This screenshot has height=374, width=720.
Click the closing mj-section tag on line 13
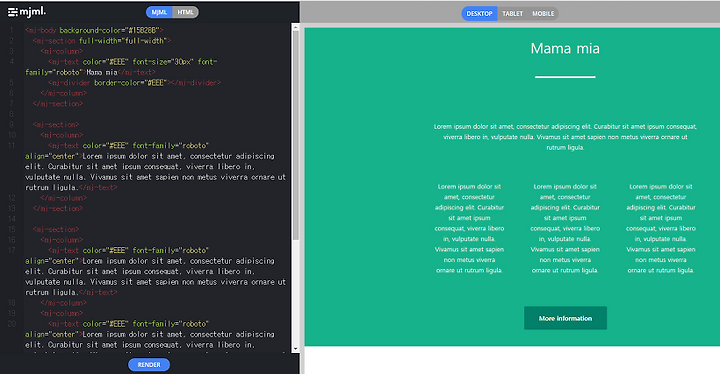pos(58,209)
